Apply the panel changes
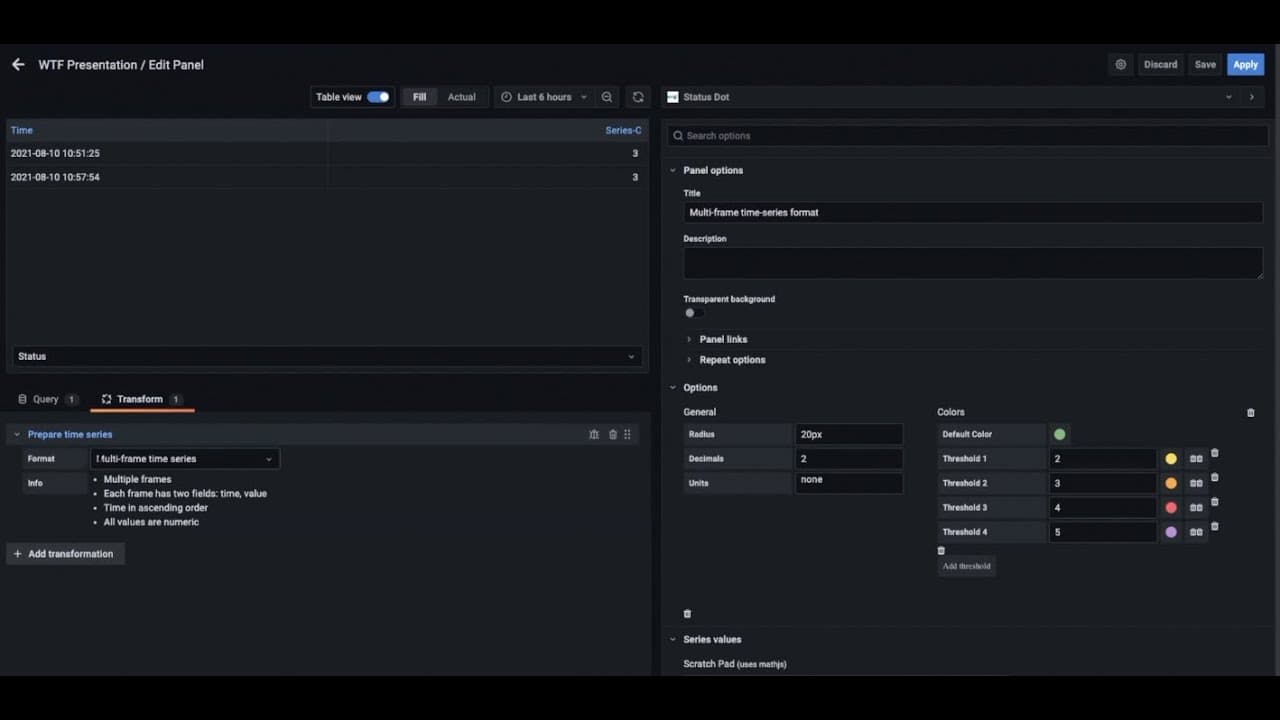 [x=1245, y=64]
